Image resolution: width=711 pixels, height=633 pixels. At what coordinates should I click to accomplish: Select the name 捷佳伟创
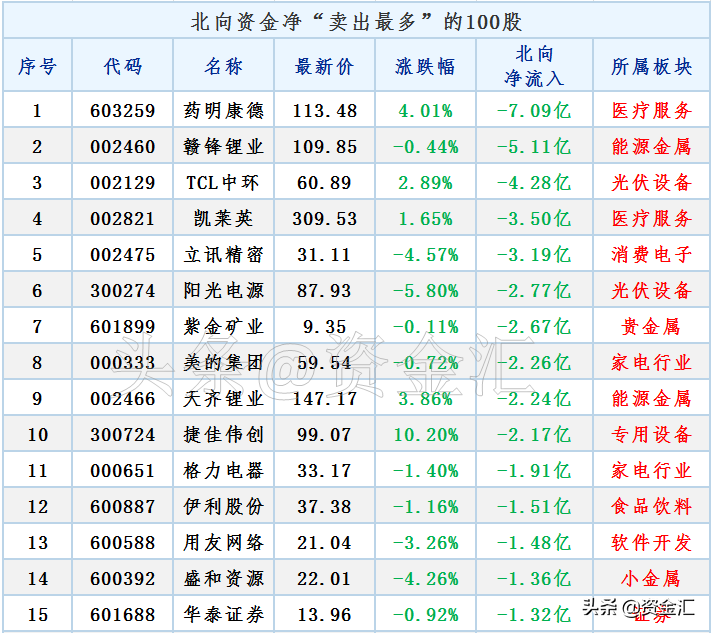224,435
